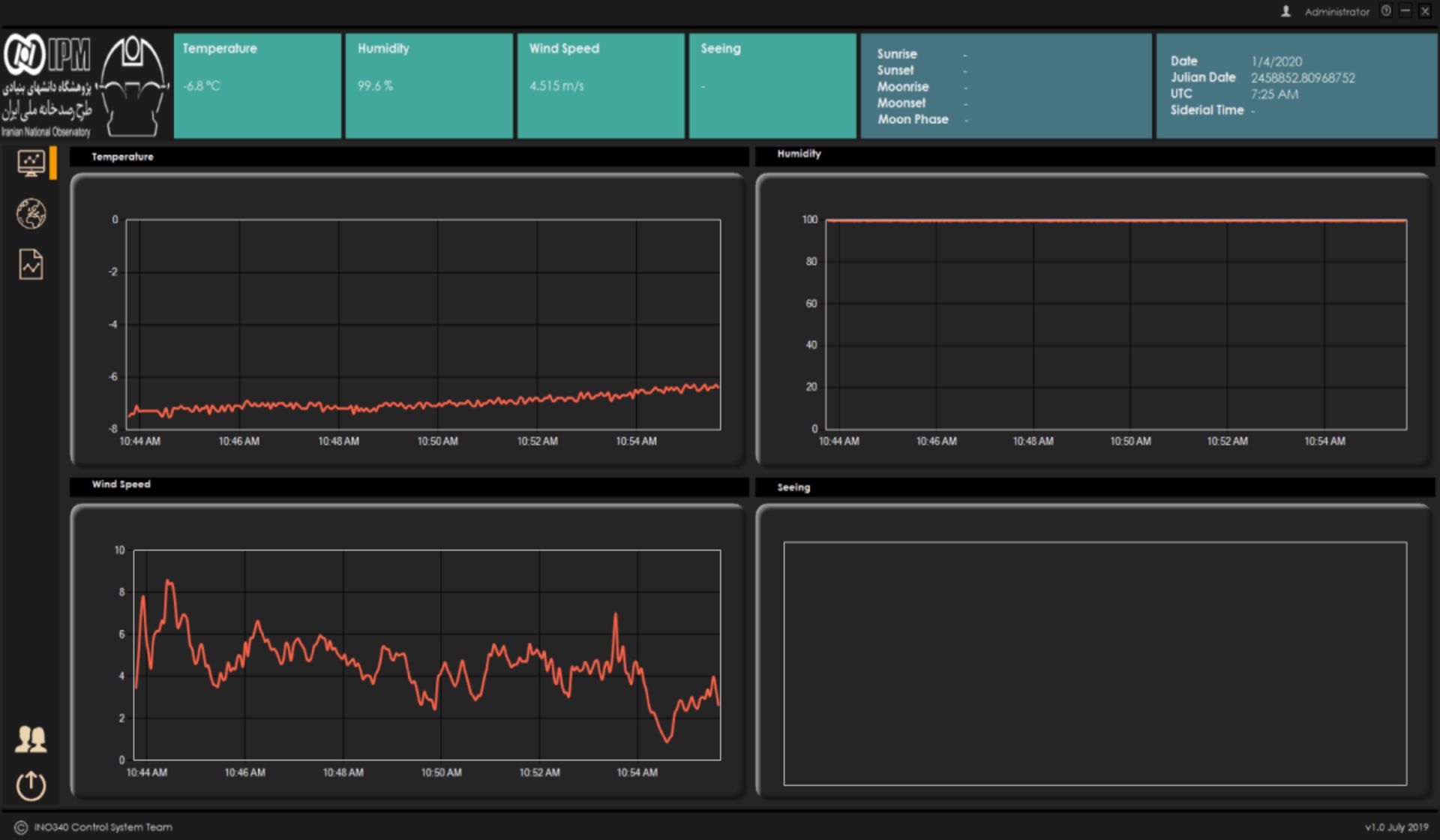Click the logout power icon
The height and width of the screenshot is (840, 1440).
[31, 785]
